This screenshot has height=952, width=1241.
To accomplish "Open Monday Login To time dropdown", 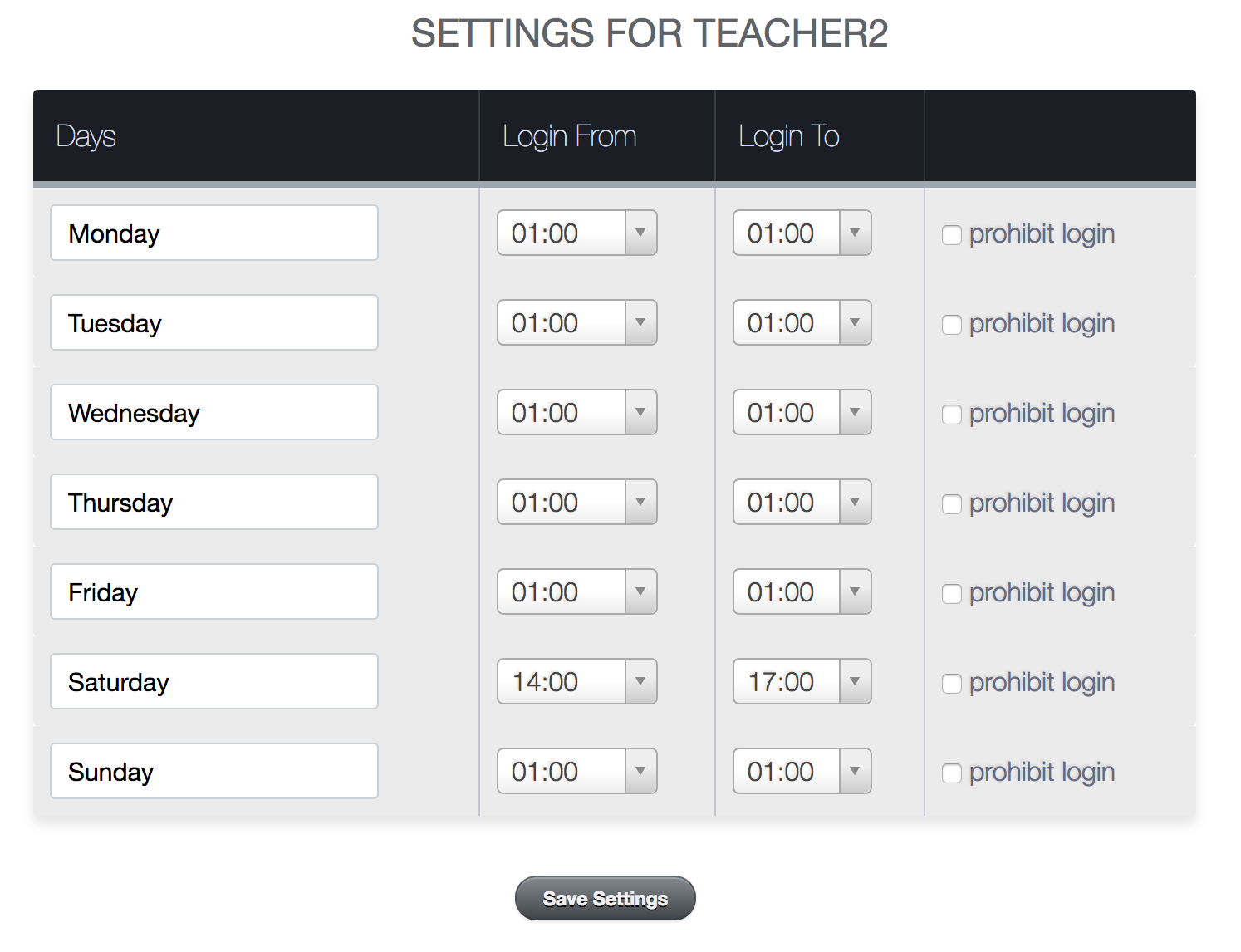I will click(x=802, y=233).
